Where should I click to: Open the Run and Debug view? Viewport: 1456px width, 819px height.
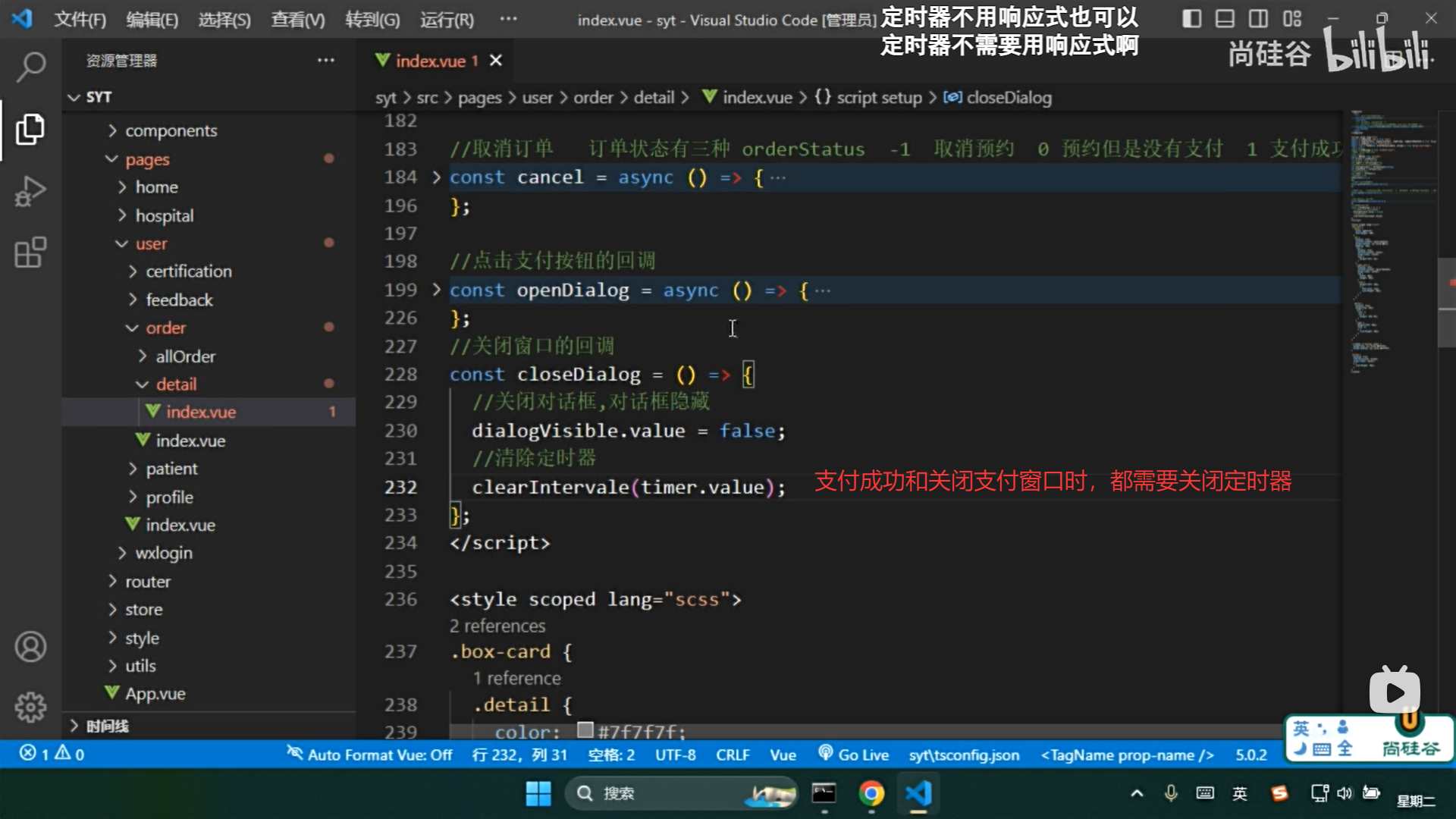[30, 191]
